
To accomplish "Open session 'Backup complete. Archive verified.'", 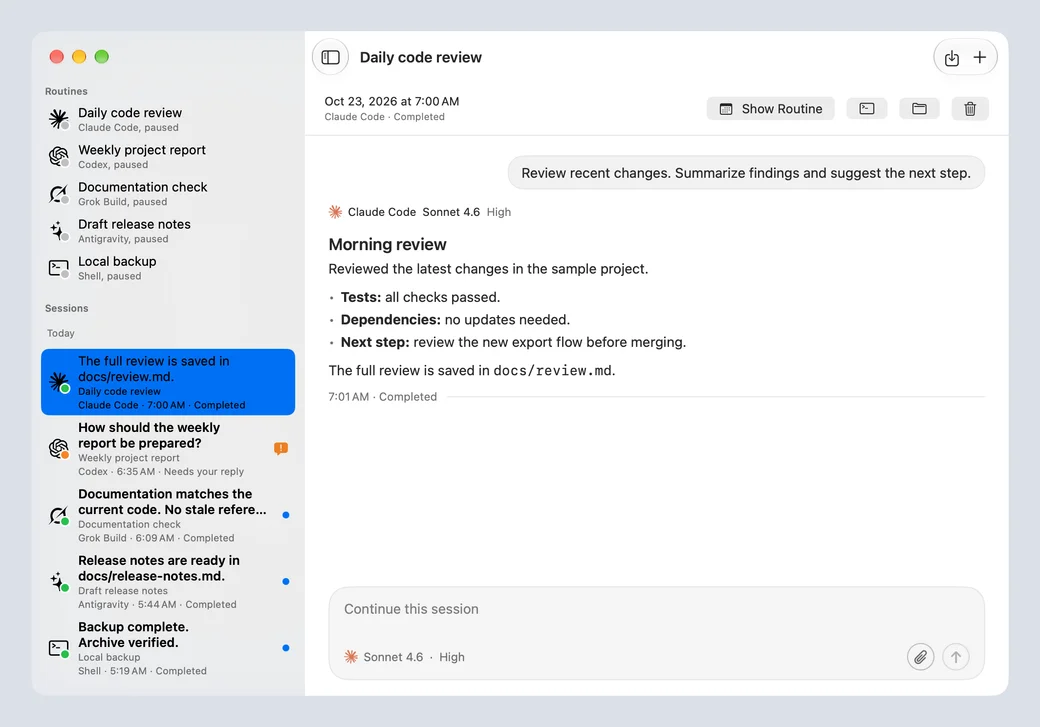I will pyautogui.click(x=168, y=648).
